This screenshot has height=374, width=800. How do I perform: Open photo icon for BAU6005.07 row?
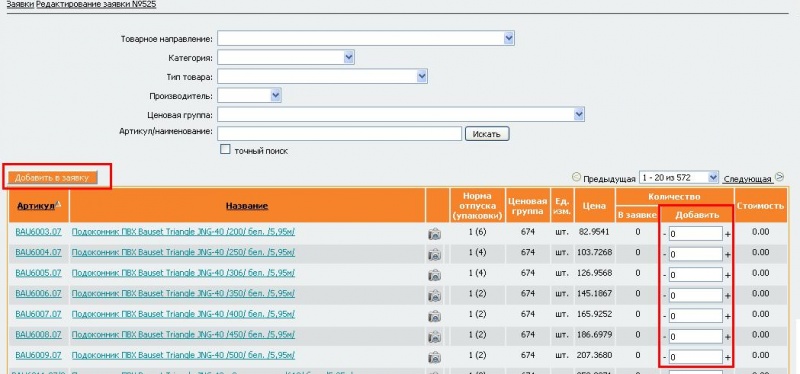(x=435, y=275)
